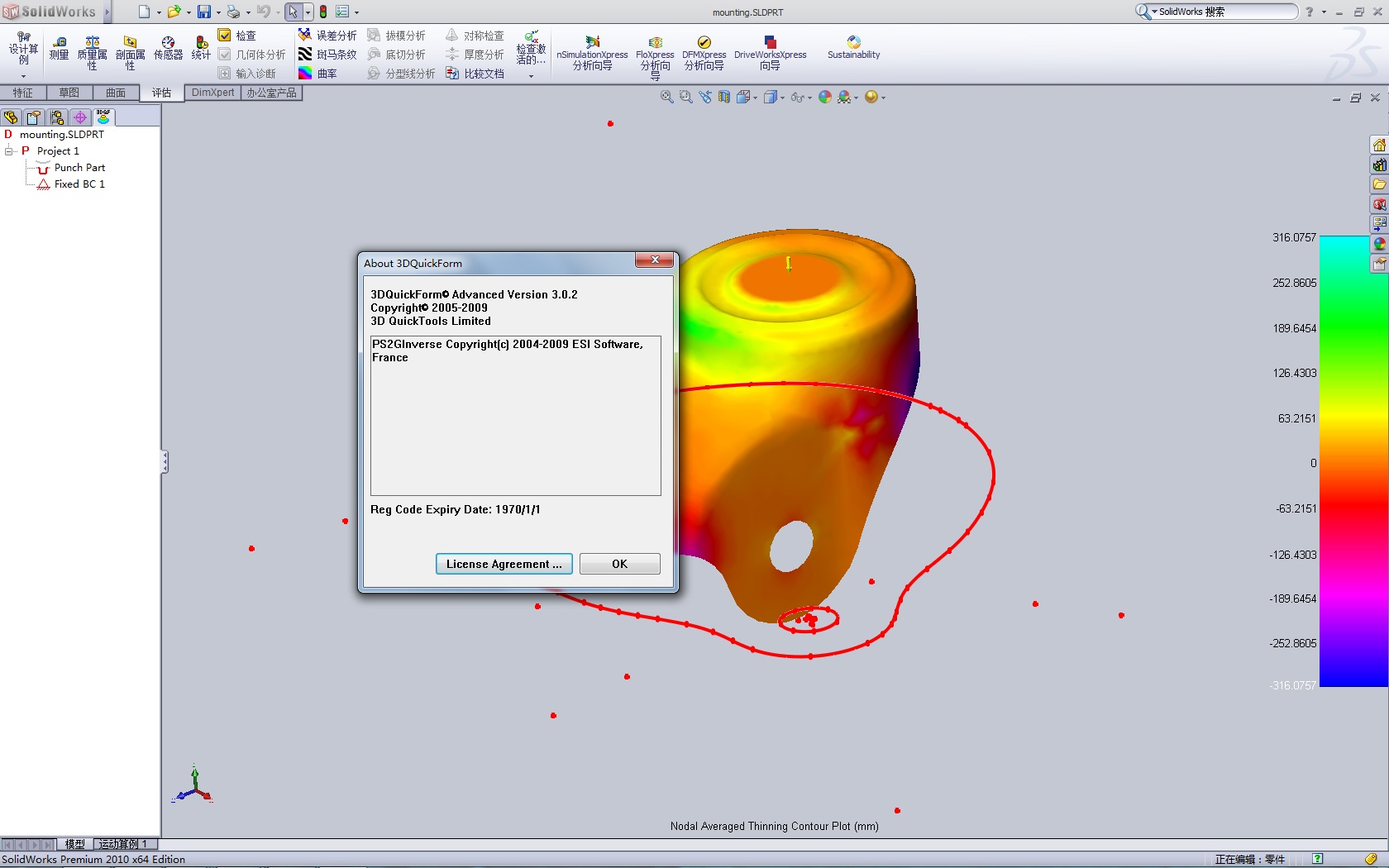Click the Previous View icon

click(x=704, y=98)
